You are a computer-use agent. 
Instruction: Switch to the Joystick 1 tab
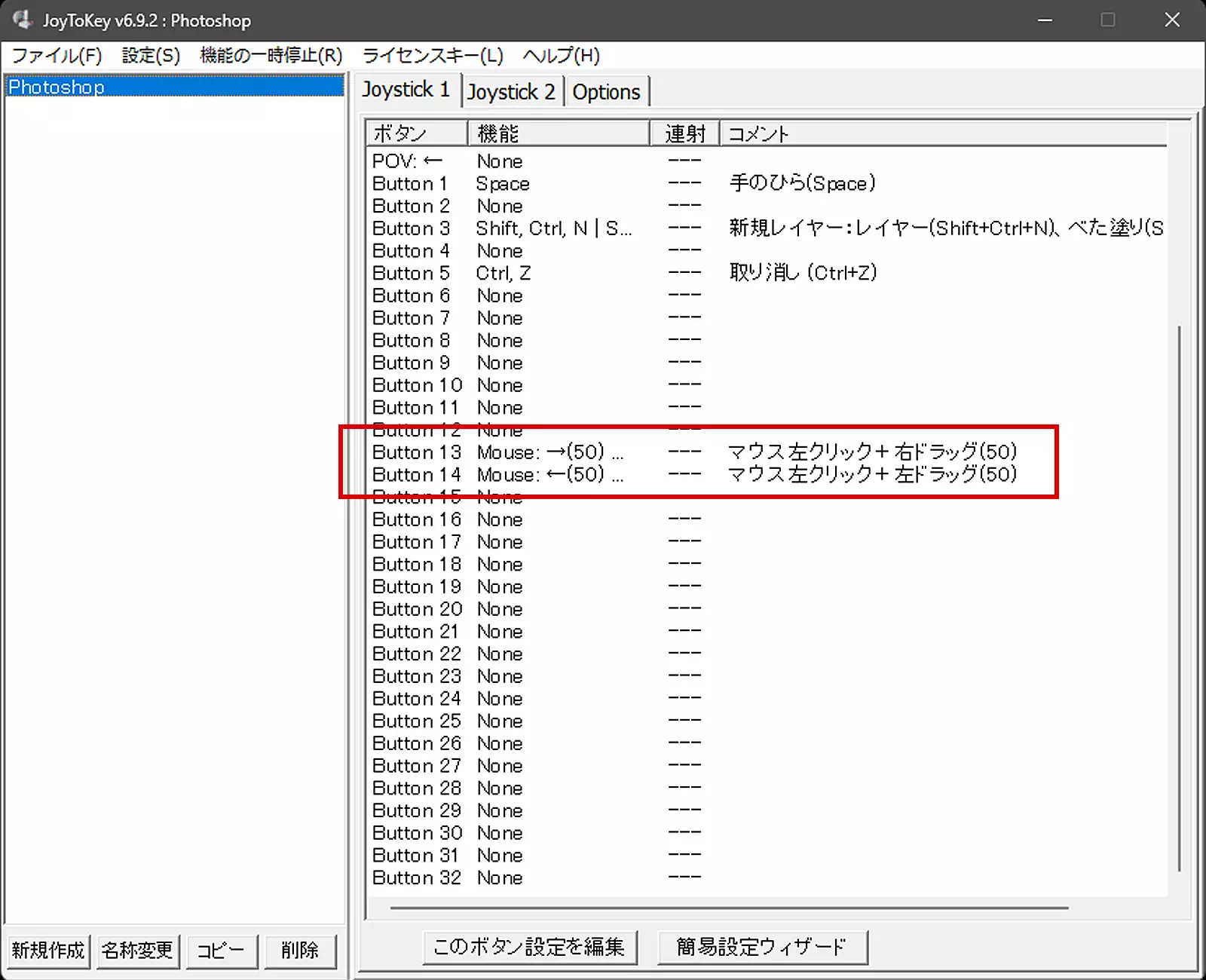point(406,90)
